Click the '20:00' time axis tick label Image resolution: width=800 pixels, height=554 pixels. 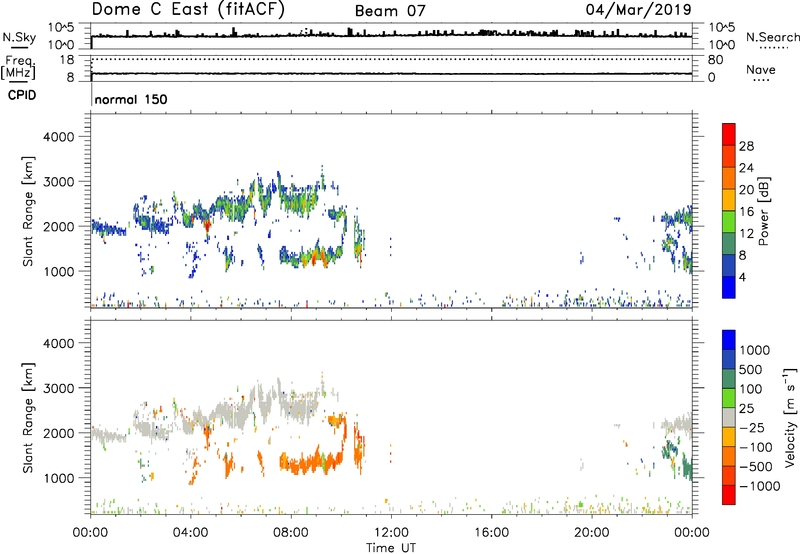591,533
